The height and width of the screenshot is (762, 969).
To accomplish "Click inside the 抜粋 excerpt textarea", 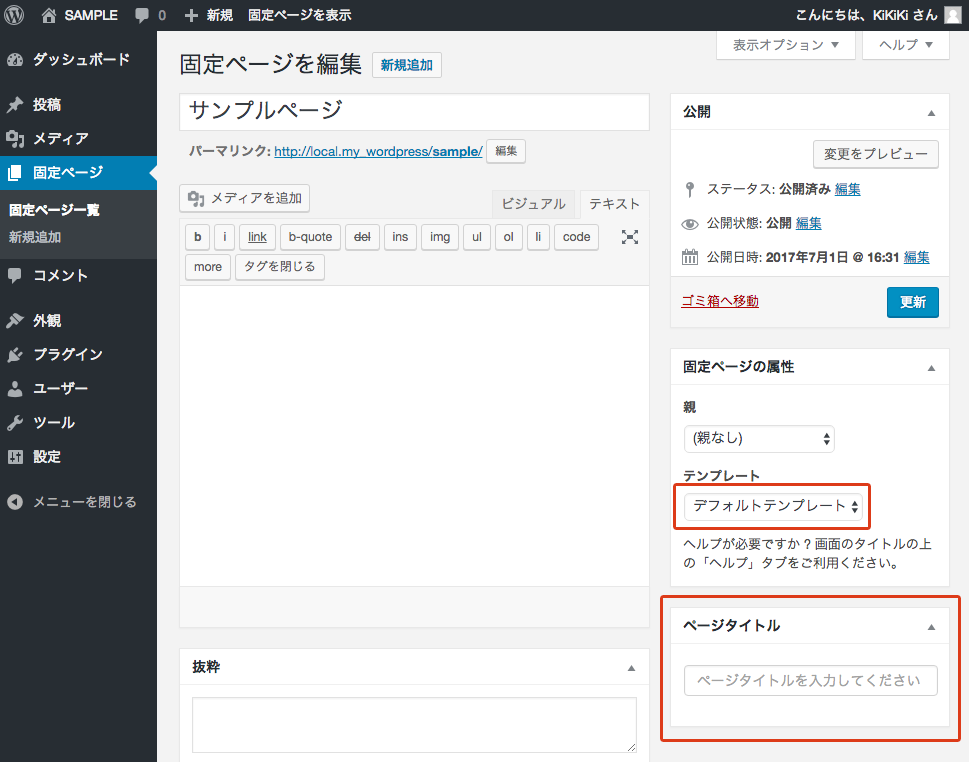I will pyautogui.click(x=414, y=725).
